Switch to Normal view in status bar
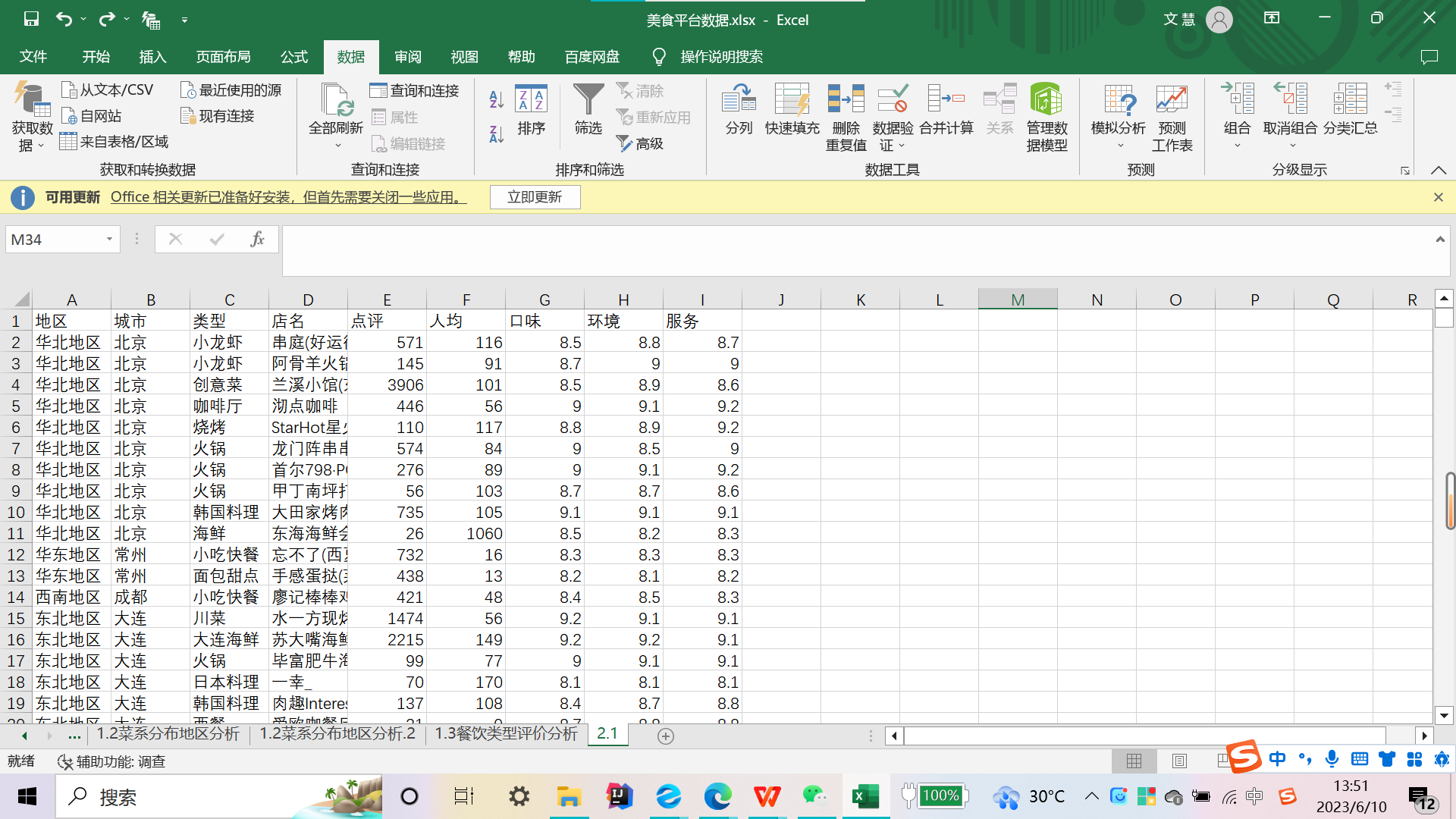Image resolution: width=1456 pixels, height=819 pixels. pyautogui.click(x=1134, y=761)
